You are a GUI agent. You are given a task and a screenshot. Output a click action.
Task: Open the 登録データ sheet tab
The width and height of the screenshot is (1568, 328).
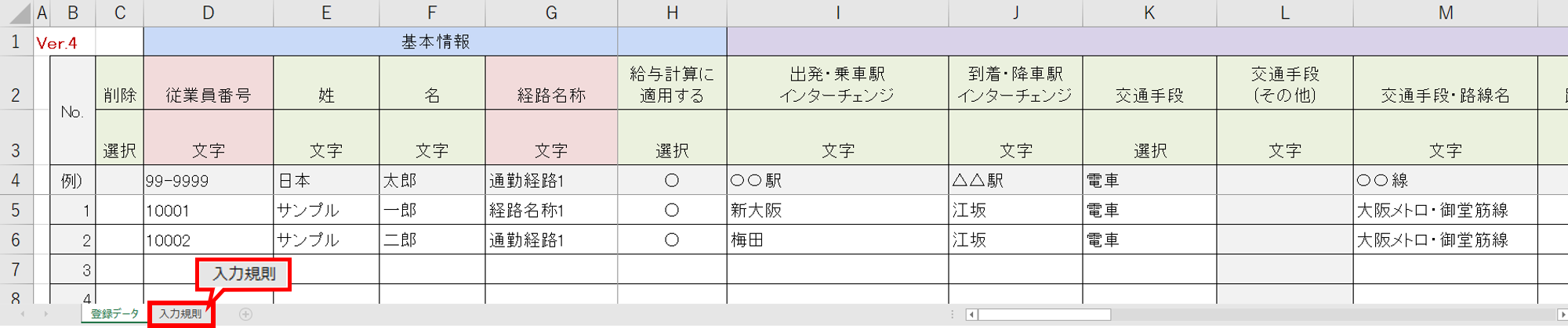click(114, 314)
